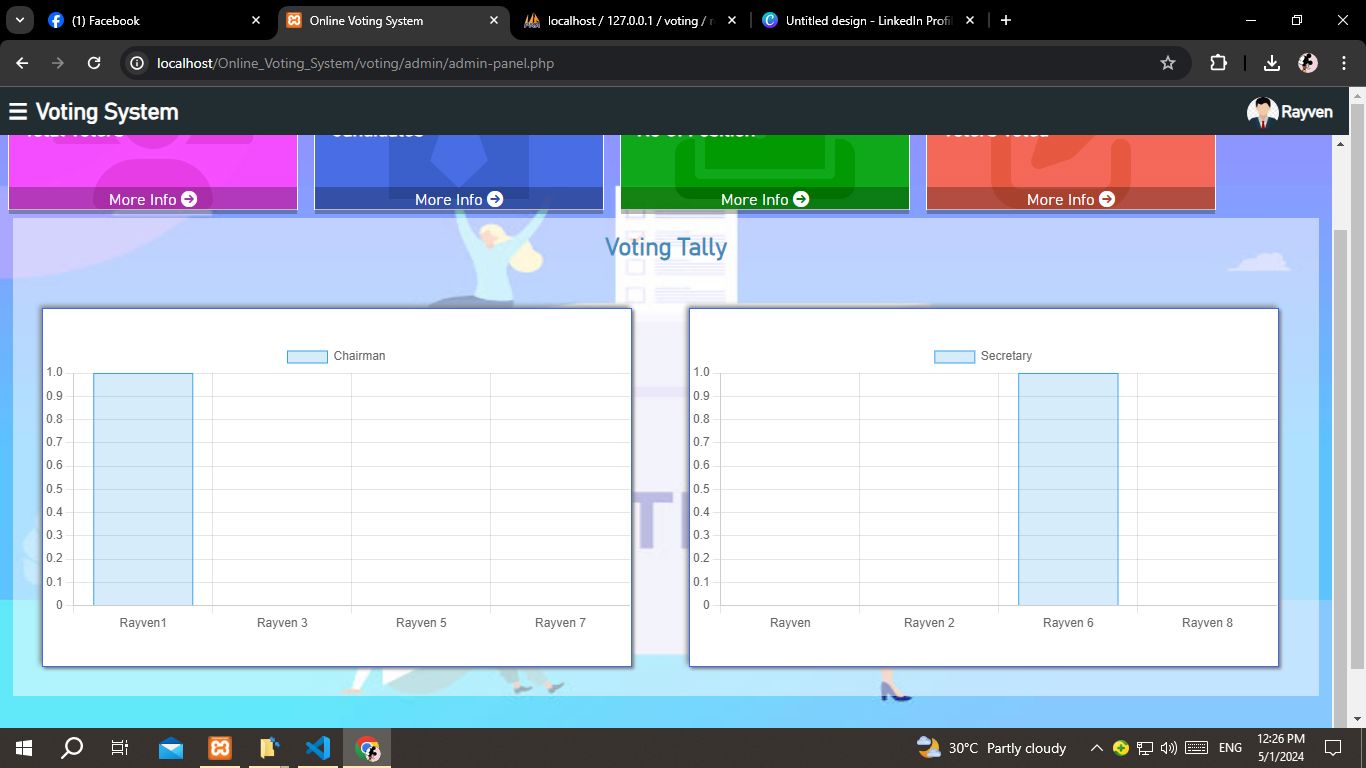Screen dimensions: 1366x768
Task: Click the Rayven profile avatar in header
Action: [x=1262, y=111]
